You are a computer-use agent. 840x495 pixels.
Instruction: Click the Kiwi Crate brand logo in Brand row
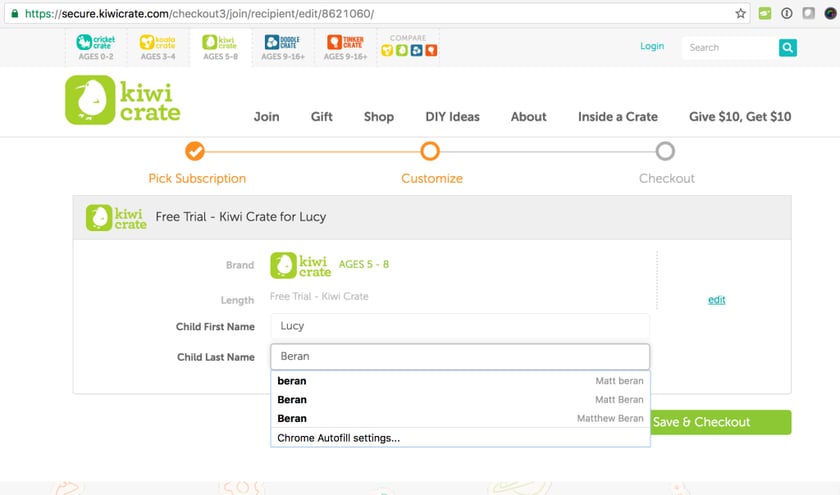point(301,265)
